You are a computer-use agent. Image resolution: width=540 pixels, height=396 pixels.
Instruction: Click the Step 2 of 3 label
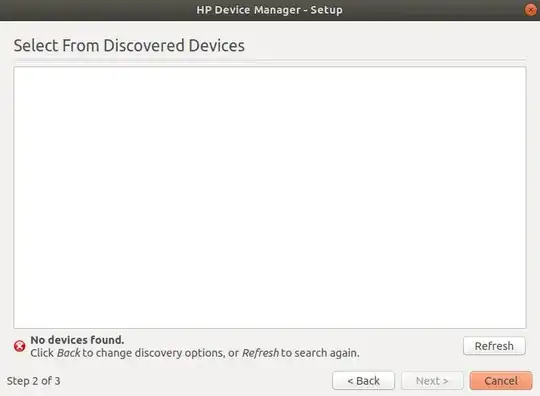click(x=33, y=381)
